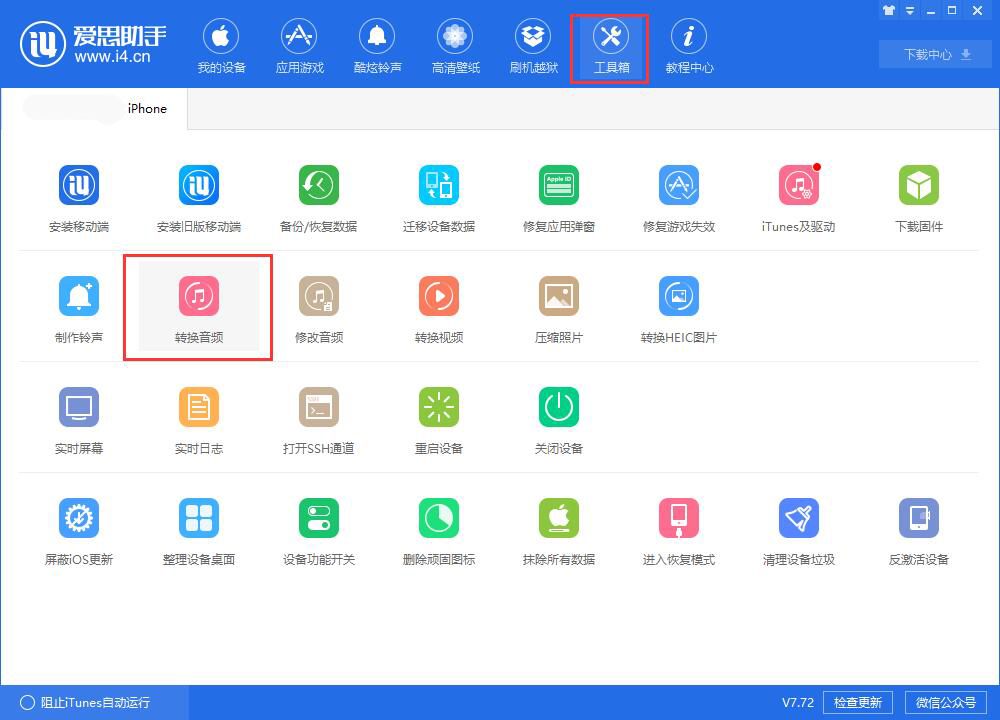
Task: Open the 备份/恢复数据 backup tool
Action: pyautogui.click(x=319, y=195)
